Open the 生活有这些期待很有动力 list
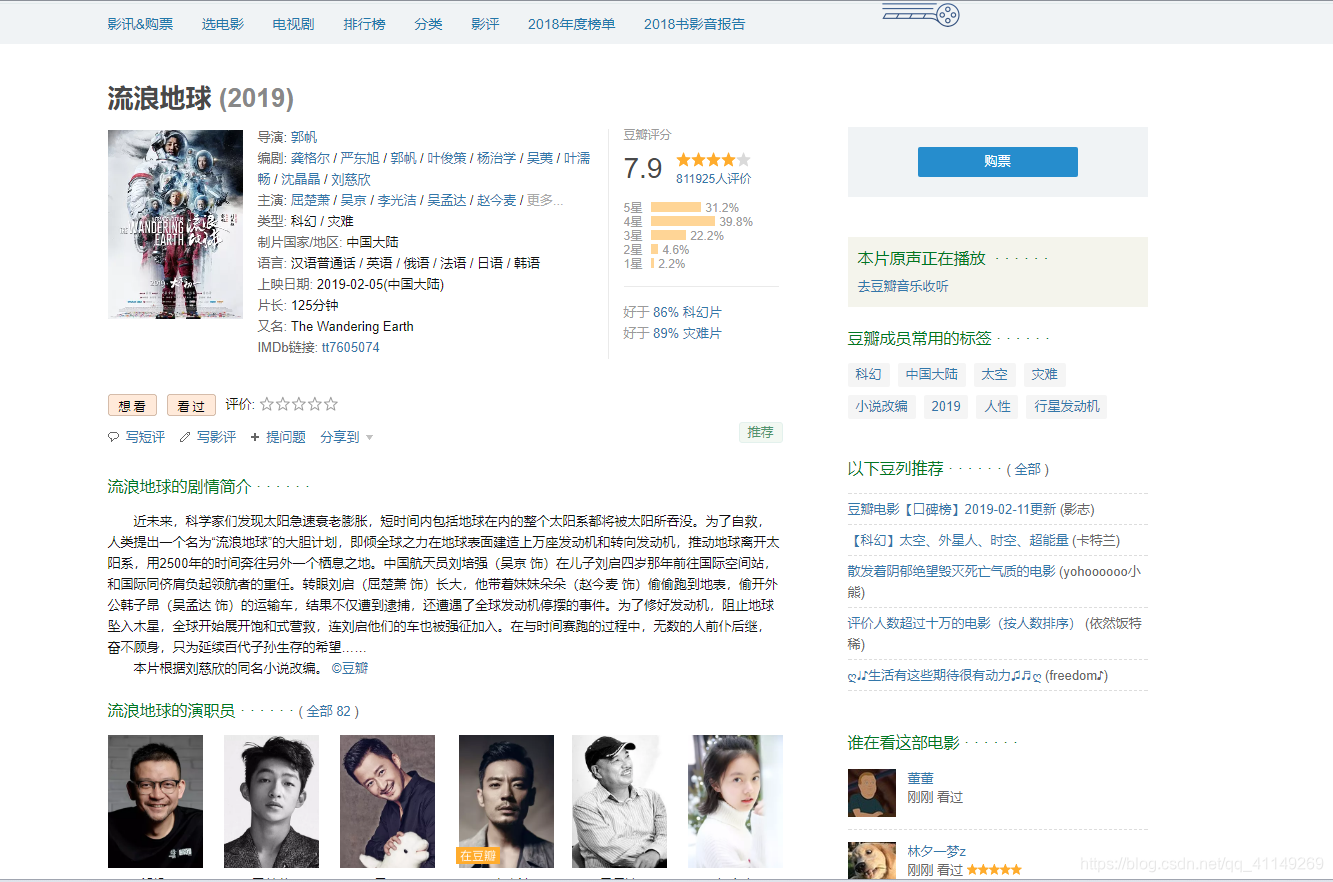The image size is (1333, 882). (x=945, y=675)
